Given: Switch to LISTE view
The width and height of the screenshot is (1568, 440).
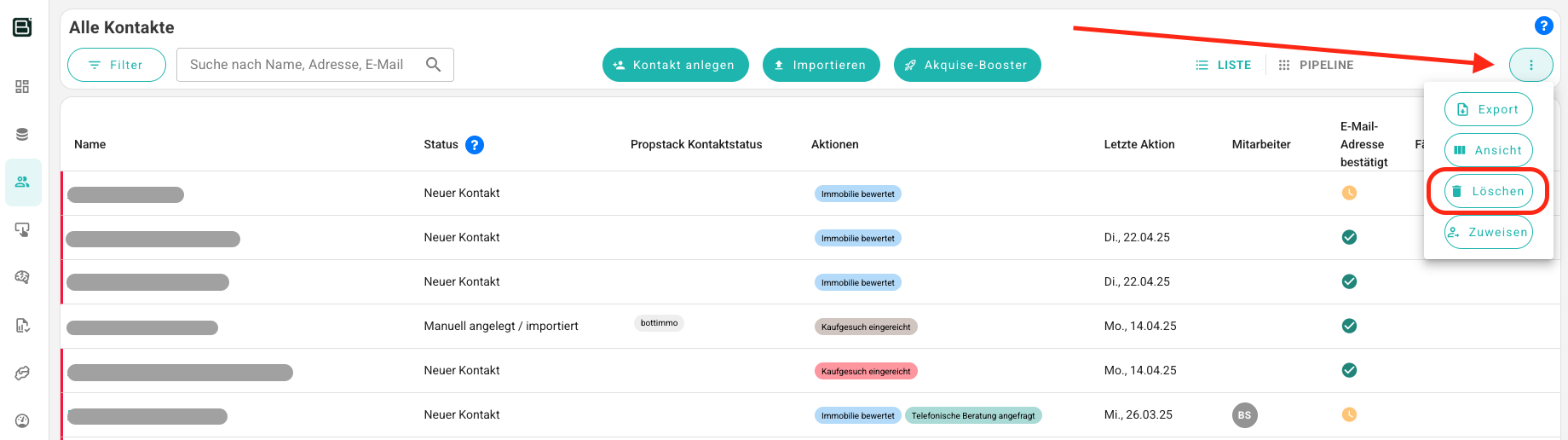Looking at the screenshot, I should coord(1224,65).
